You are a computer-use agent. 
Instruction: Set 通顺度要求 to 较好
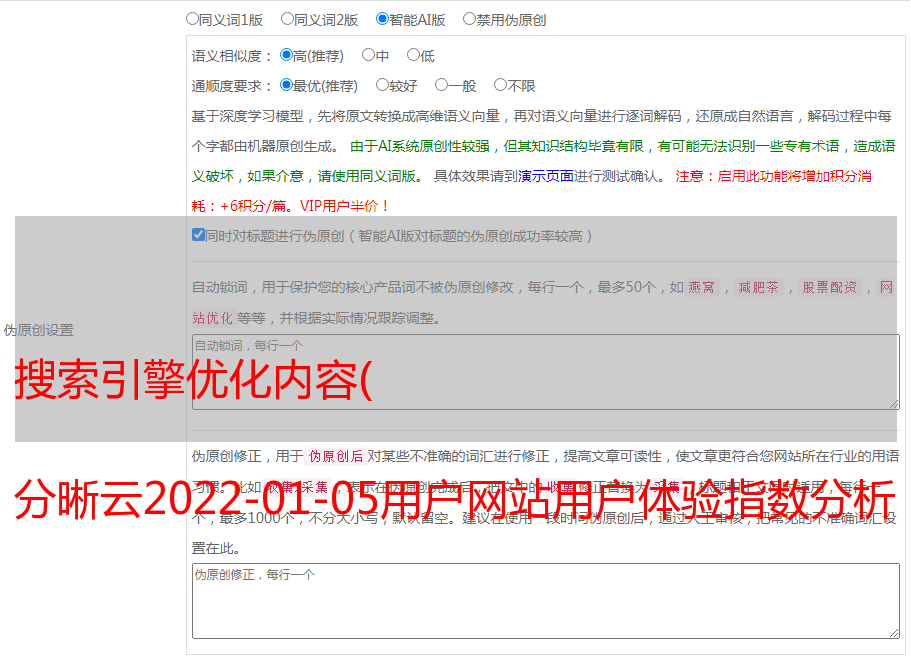coord(382,85)
